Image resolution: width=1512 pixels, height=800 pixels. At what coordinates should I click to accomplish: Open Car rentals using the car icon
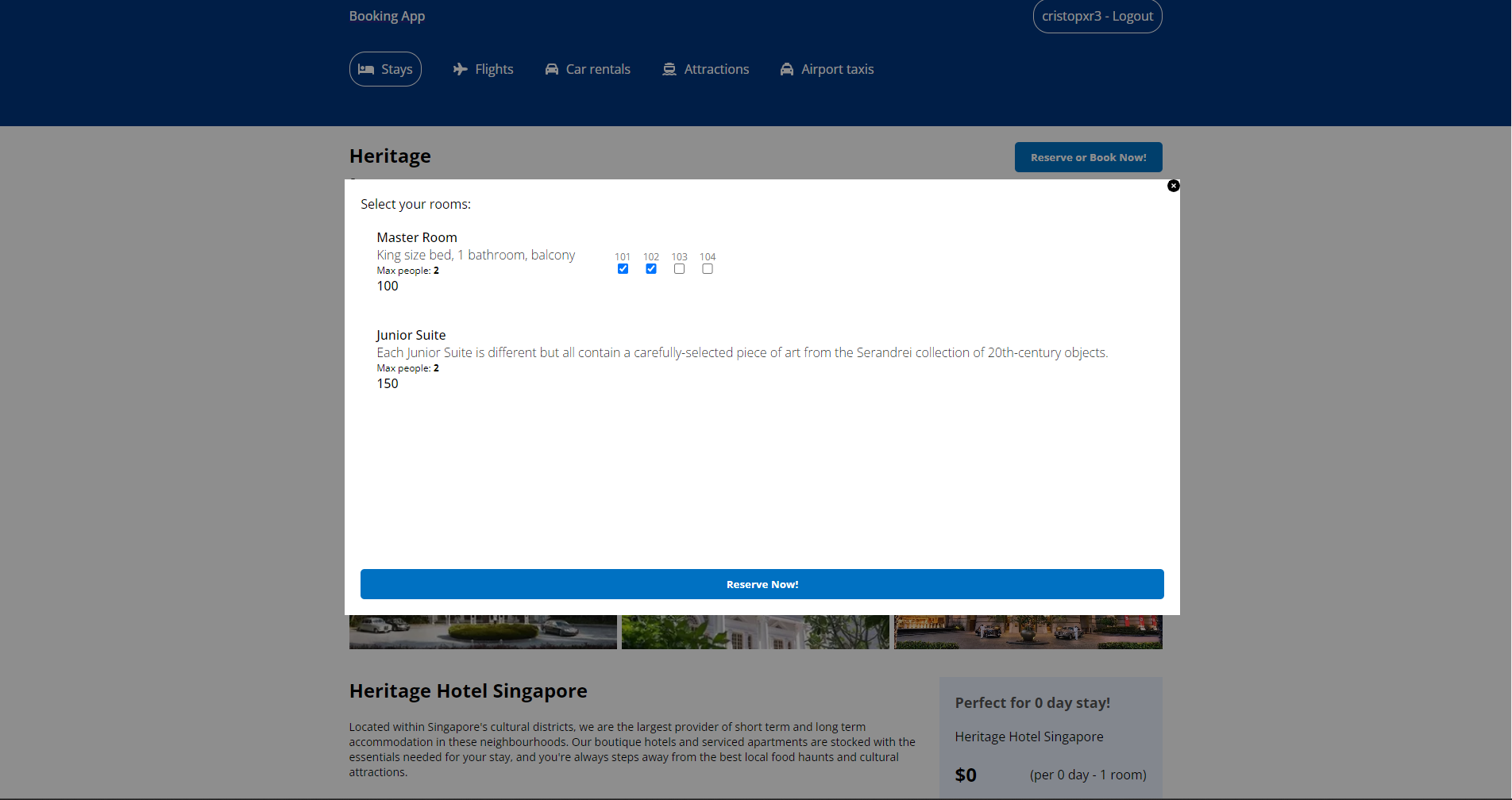tap(551, 69)
